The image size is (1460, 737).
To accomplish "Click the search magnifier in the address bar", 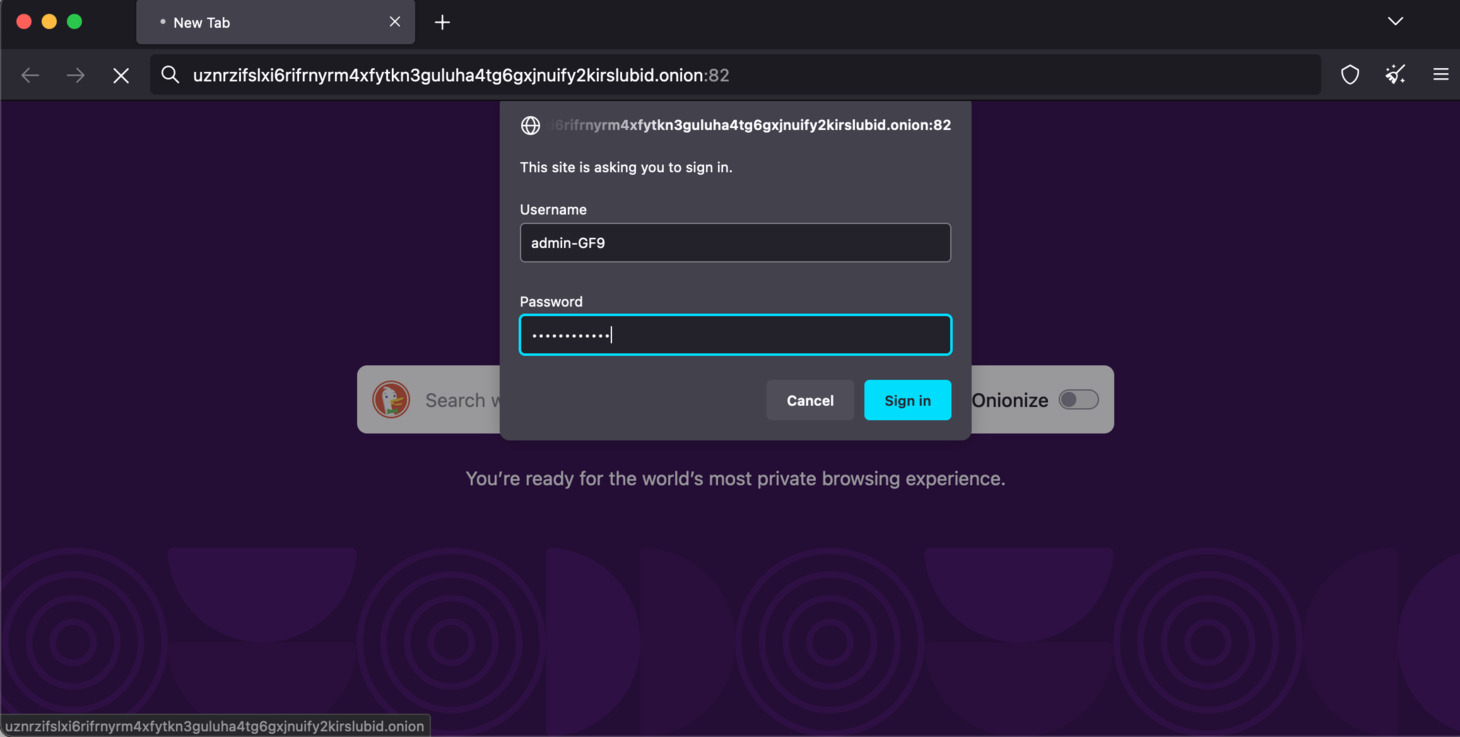I will pyautogui.click(x=170, y=75).
